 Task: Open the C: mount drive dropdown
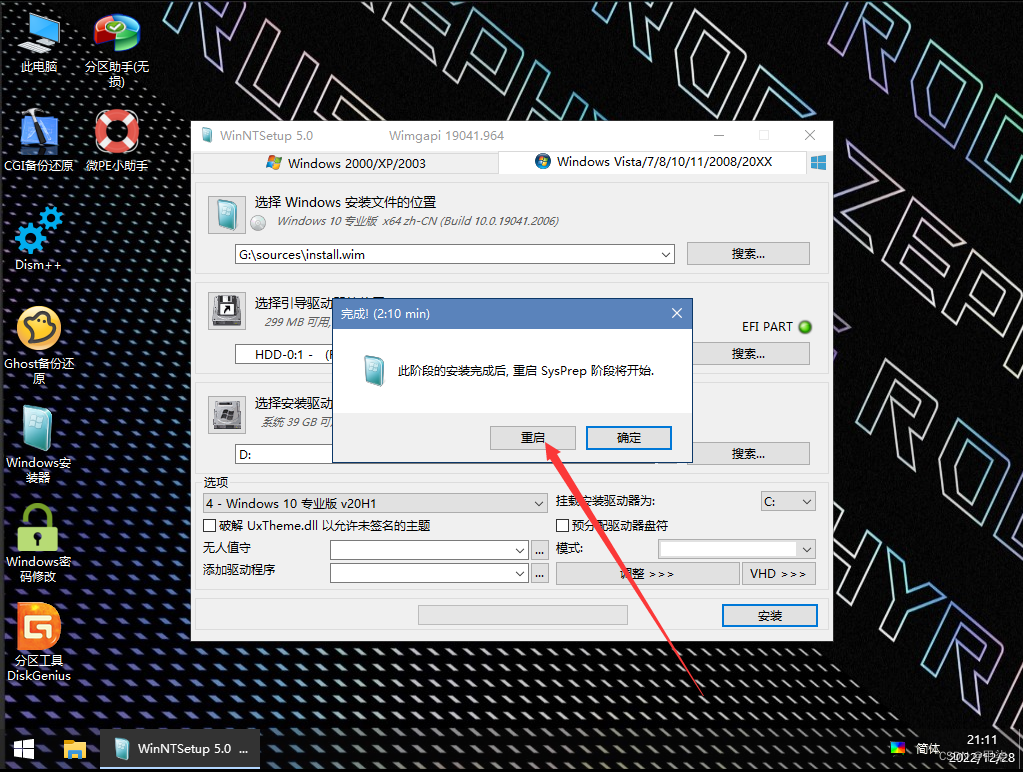tap(788, 501)
